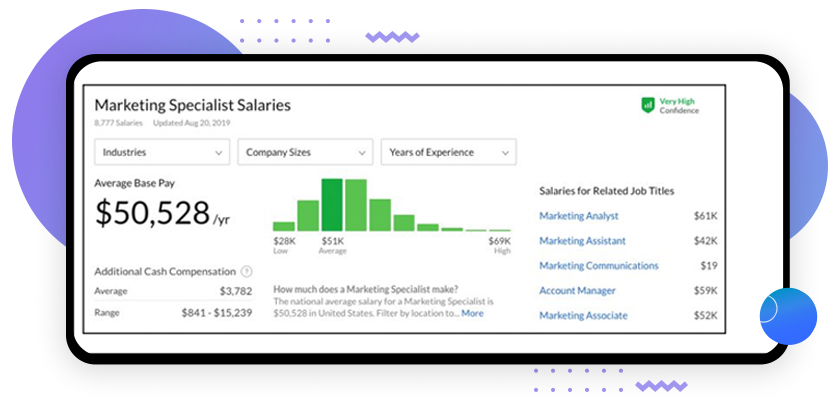Open the Marketing Assistant salary link
The height and width of the screenshot is (405, 839).
click(x=582, y=241)
